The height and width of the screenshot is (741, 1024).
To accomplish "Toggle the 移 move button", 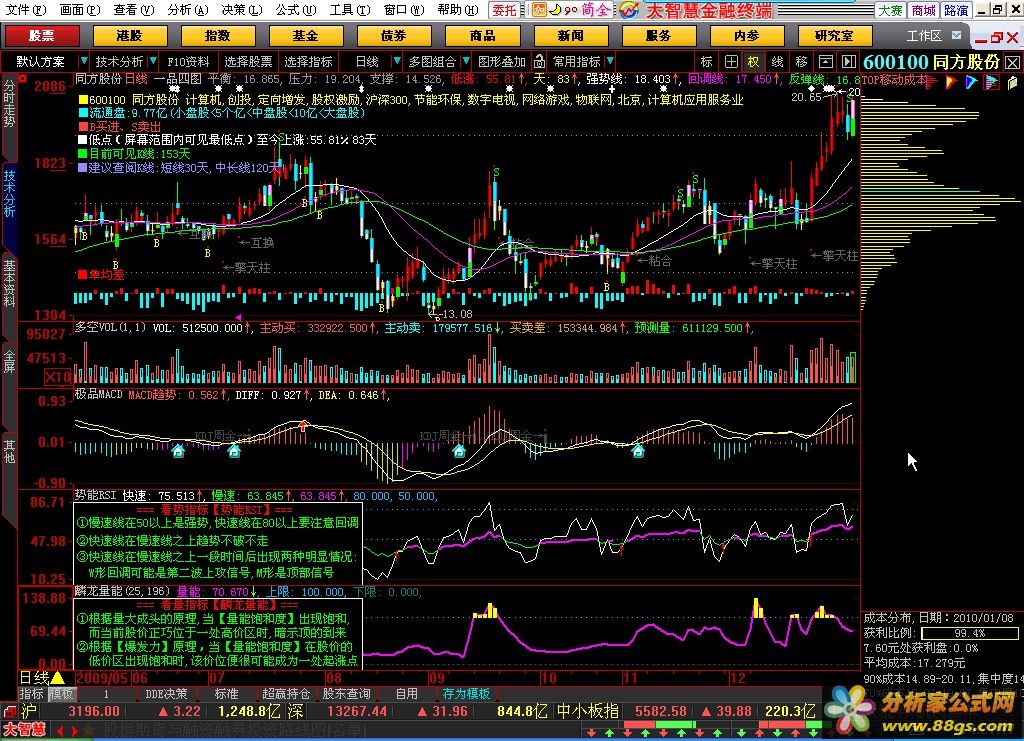I will tap(801, 62).
